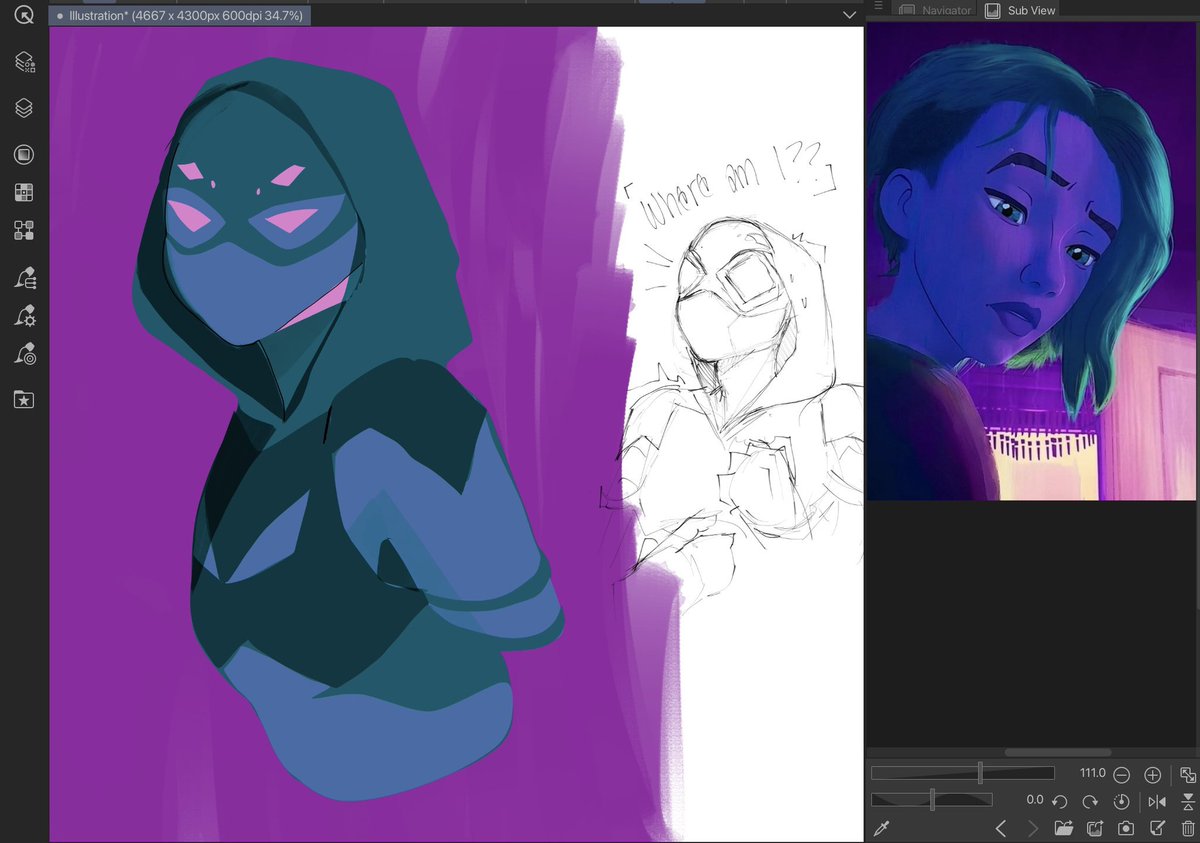Open the Brush Size pen-with-circle icon
1200x843 pixels.
[x=25, y=354]
